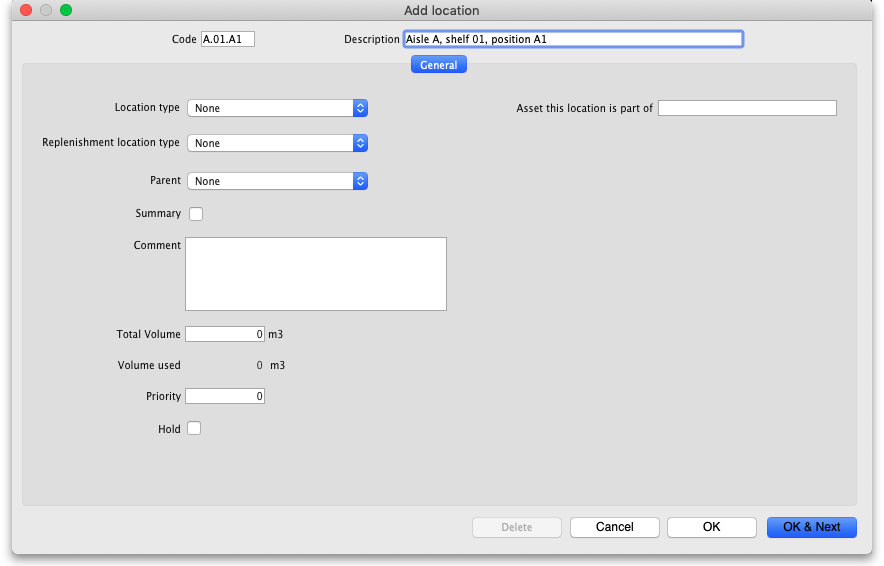Click into the Description text field

click(572, 39)
